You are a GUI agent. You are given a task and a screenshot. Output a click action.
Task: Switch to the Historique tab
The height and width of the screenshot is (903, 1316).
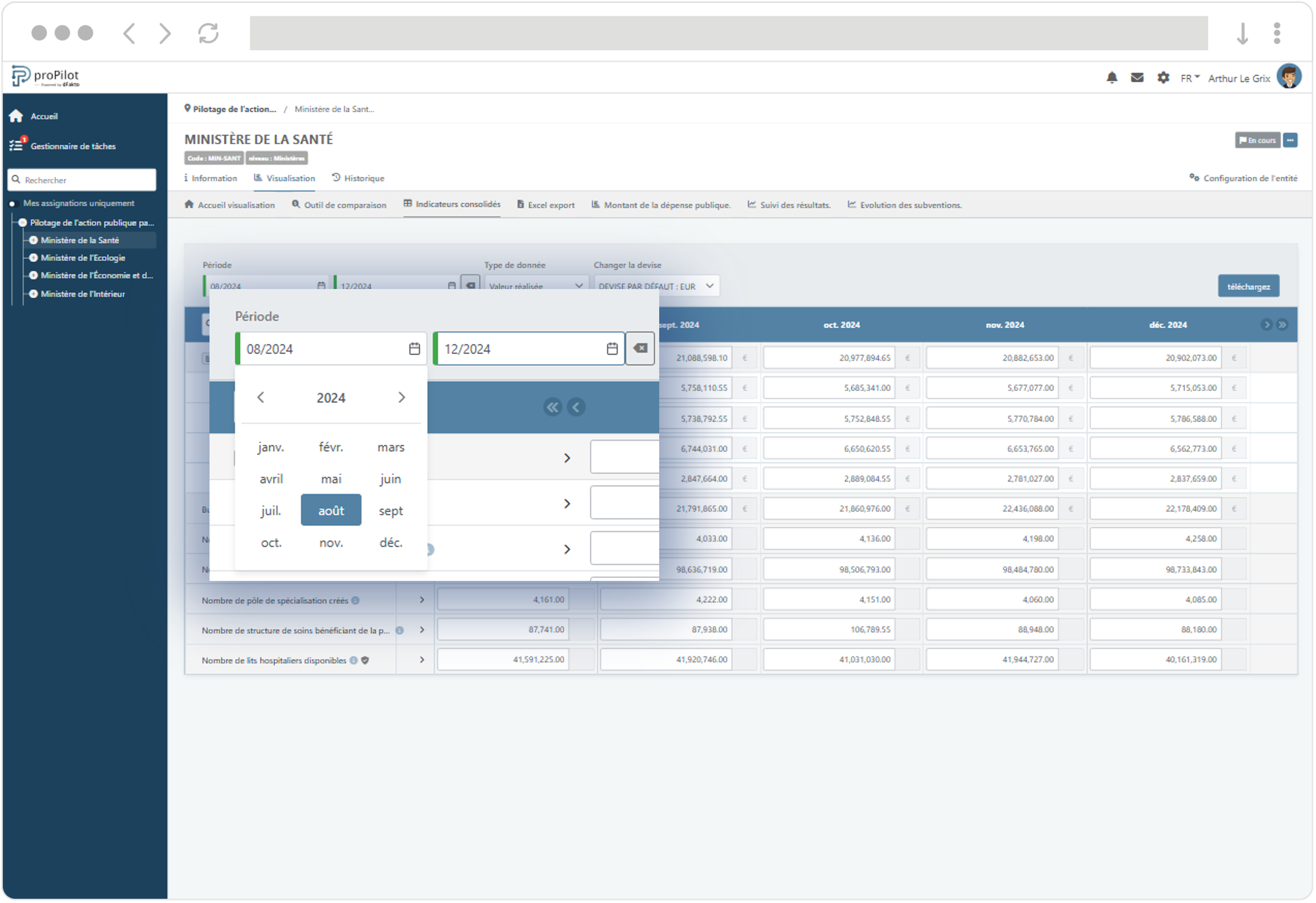(x=359, y=178)
